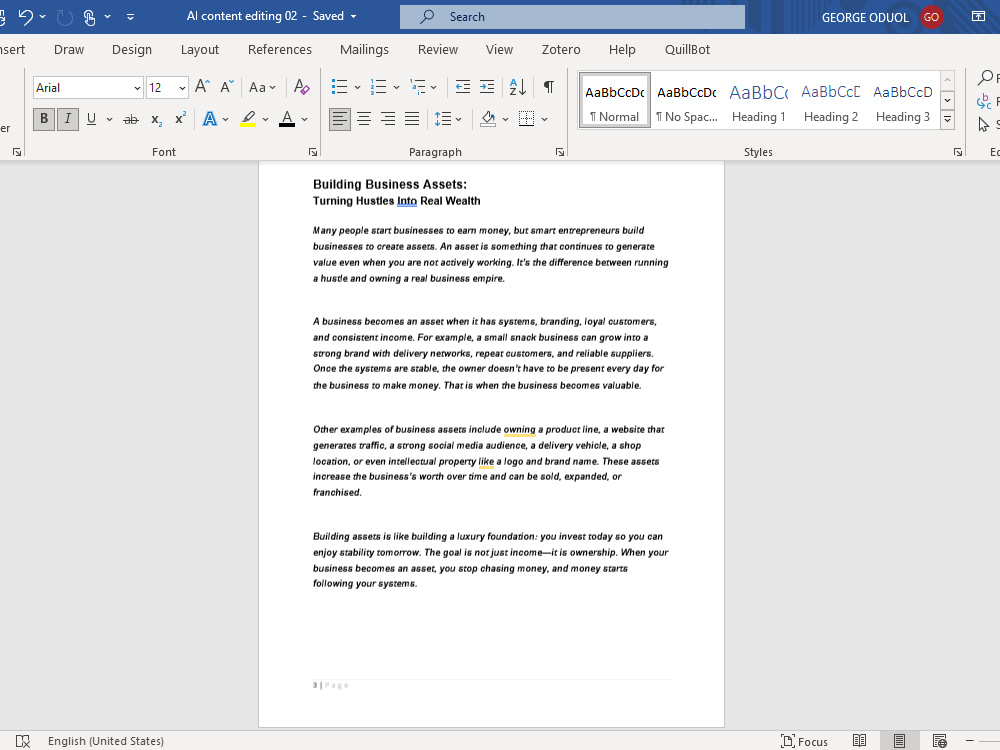The height and width of the screenshot is (750, 1000).
Task: Apply strikethrough formatting
Action: (131, 119)
